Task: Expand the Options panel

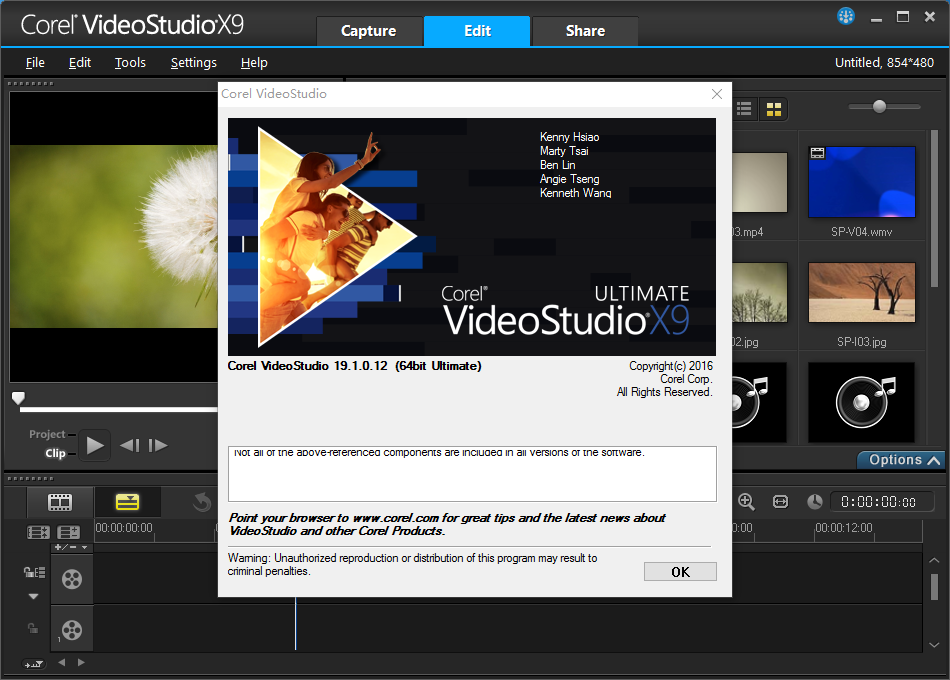Action: point(901,460)
